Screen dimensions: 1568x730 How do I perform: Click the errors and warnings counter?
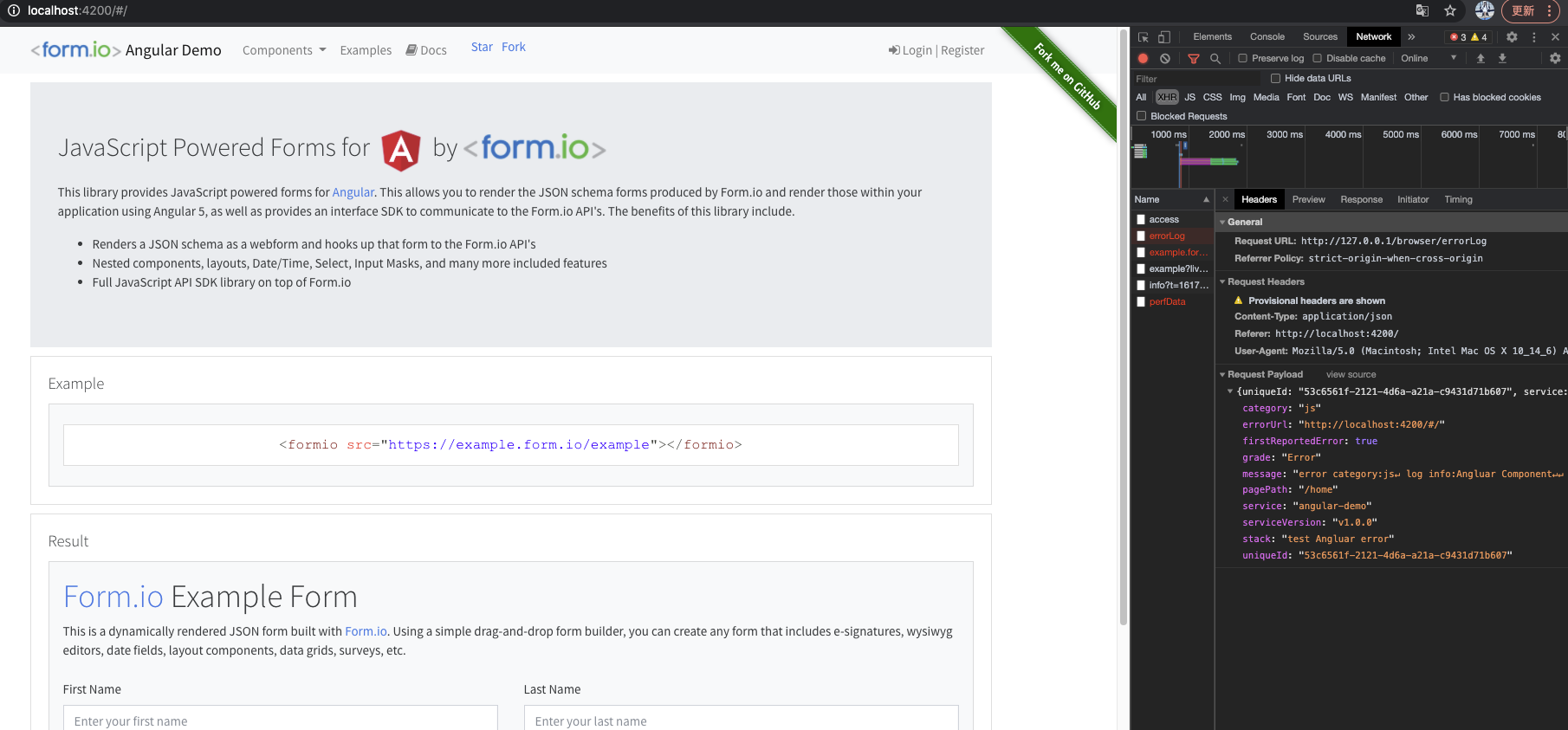coord(1468,37)
